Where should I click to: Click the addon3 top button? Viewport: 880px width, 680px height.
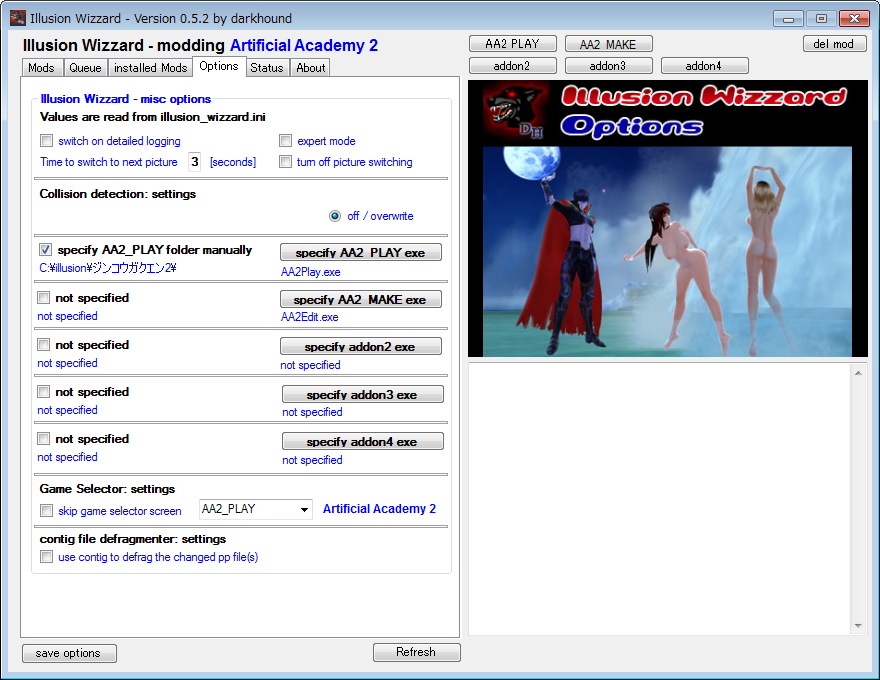click(x=608, y=66)
